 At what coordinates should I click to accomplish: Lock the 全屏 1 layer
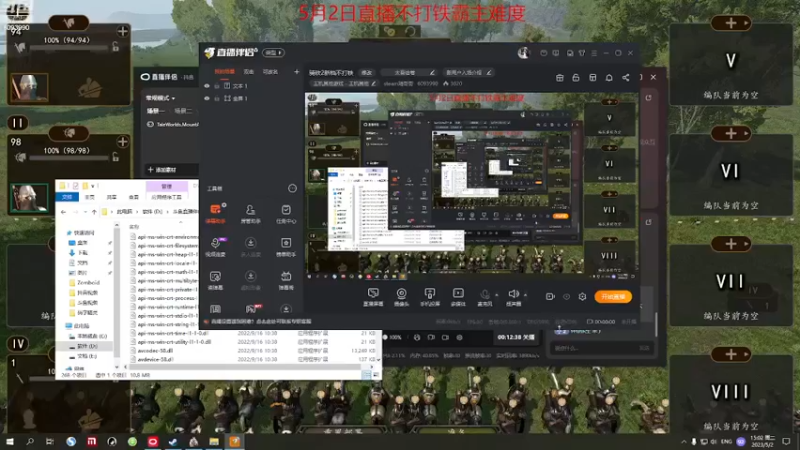pyautogui.click(x=217, y=98)
